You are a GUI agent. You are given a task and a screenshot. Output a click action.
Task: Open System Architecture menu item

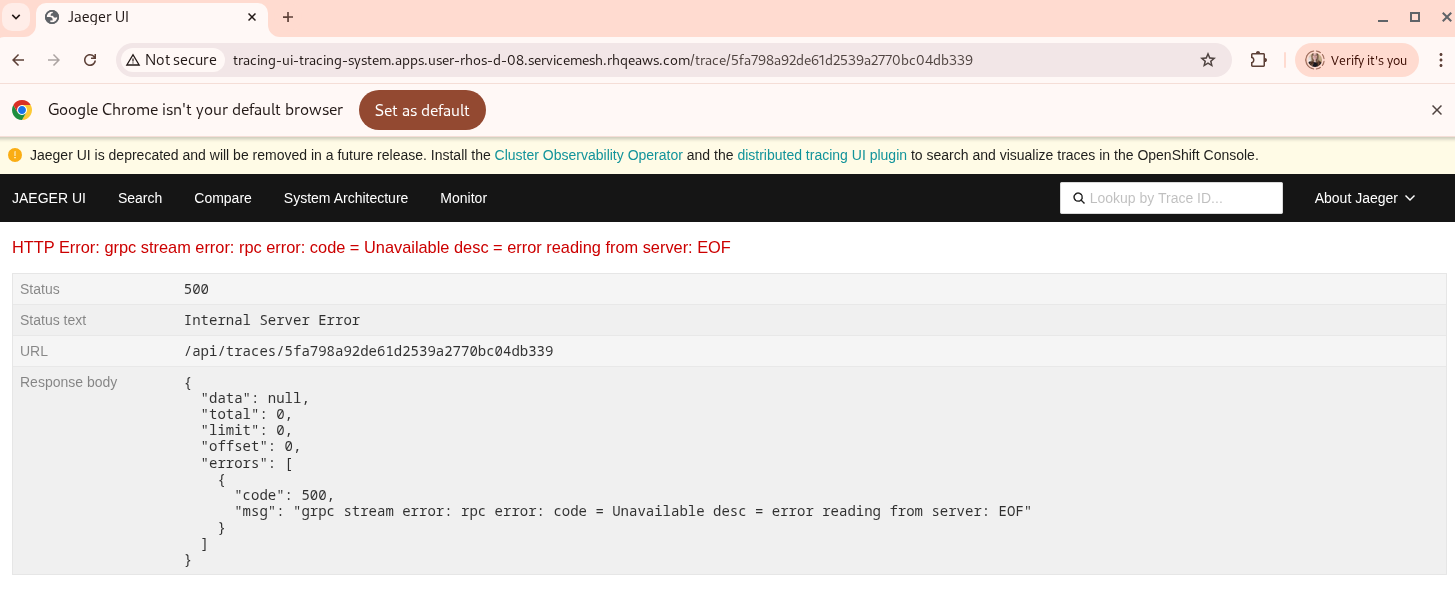pyautogui.click(x=346, y=198)
